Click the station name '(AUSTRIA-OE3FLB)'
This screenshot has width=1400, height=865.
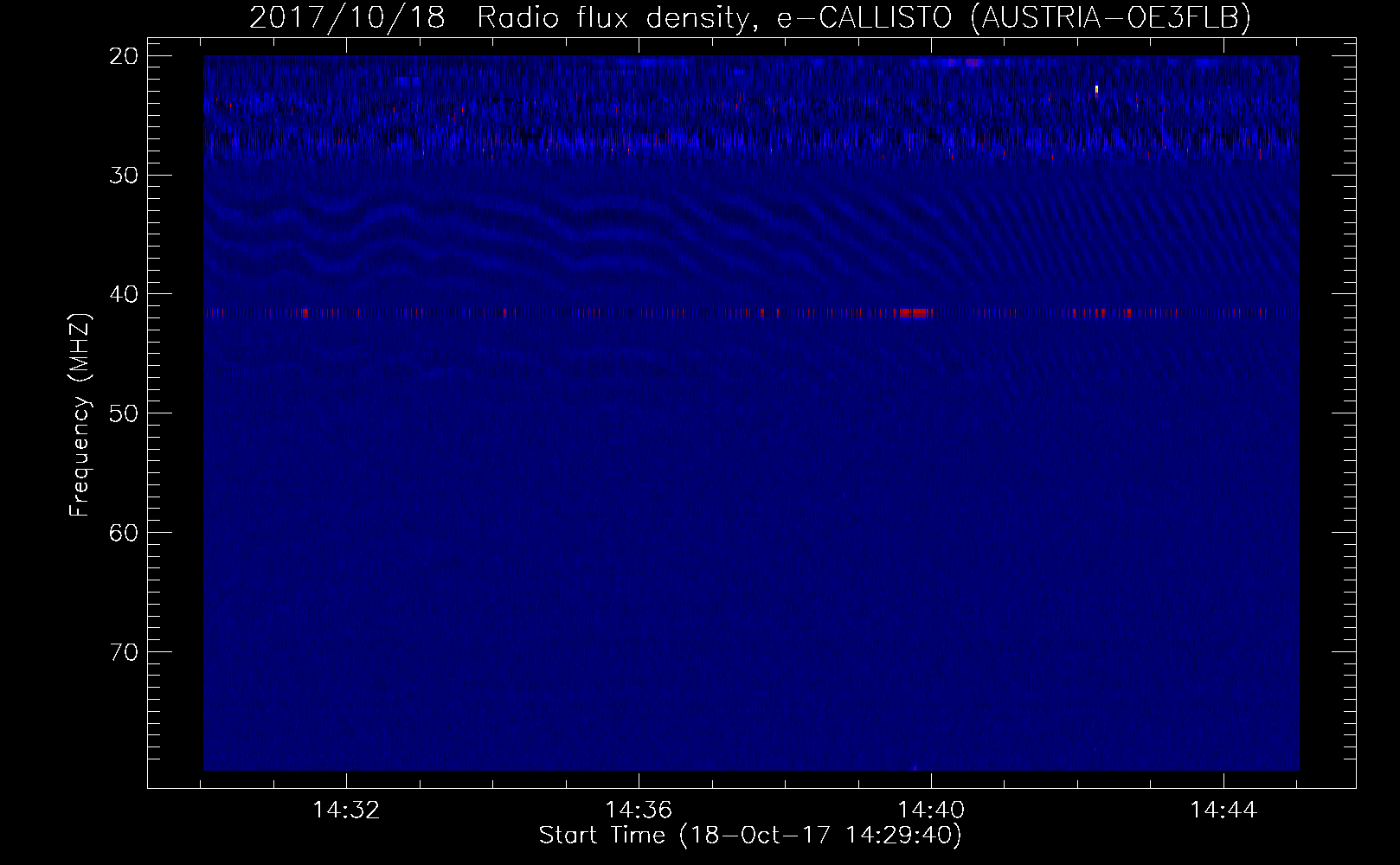pos(1111,18)
